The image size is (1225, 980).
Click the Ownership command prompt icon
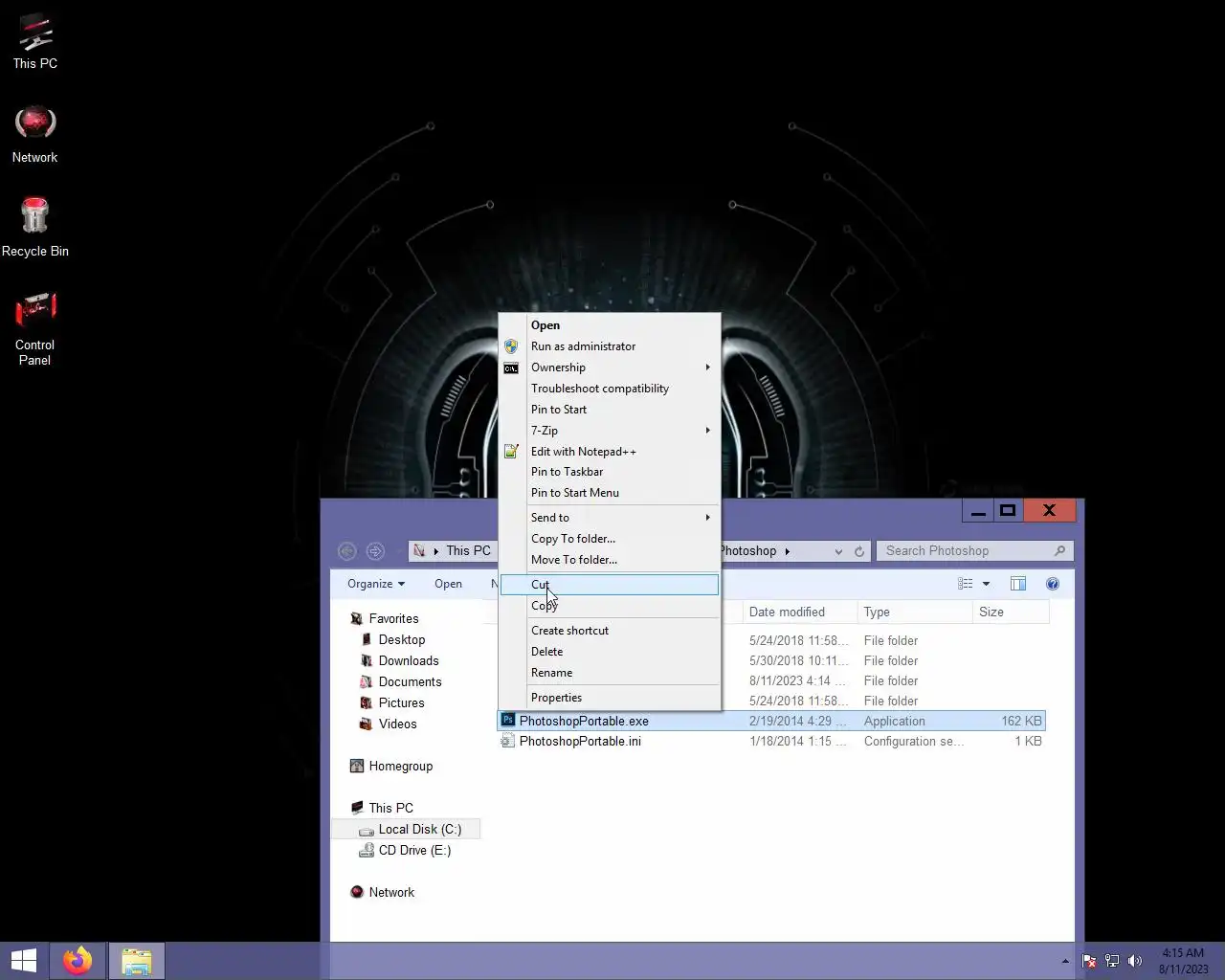pos(511,367)
